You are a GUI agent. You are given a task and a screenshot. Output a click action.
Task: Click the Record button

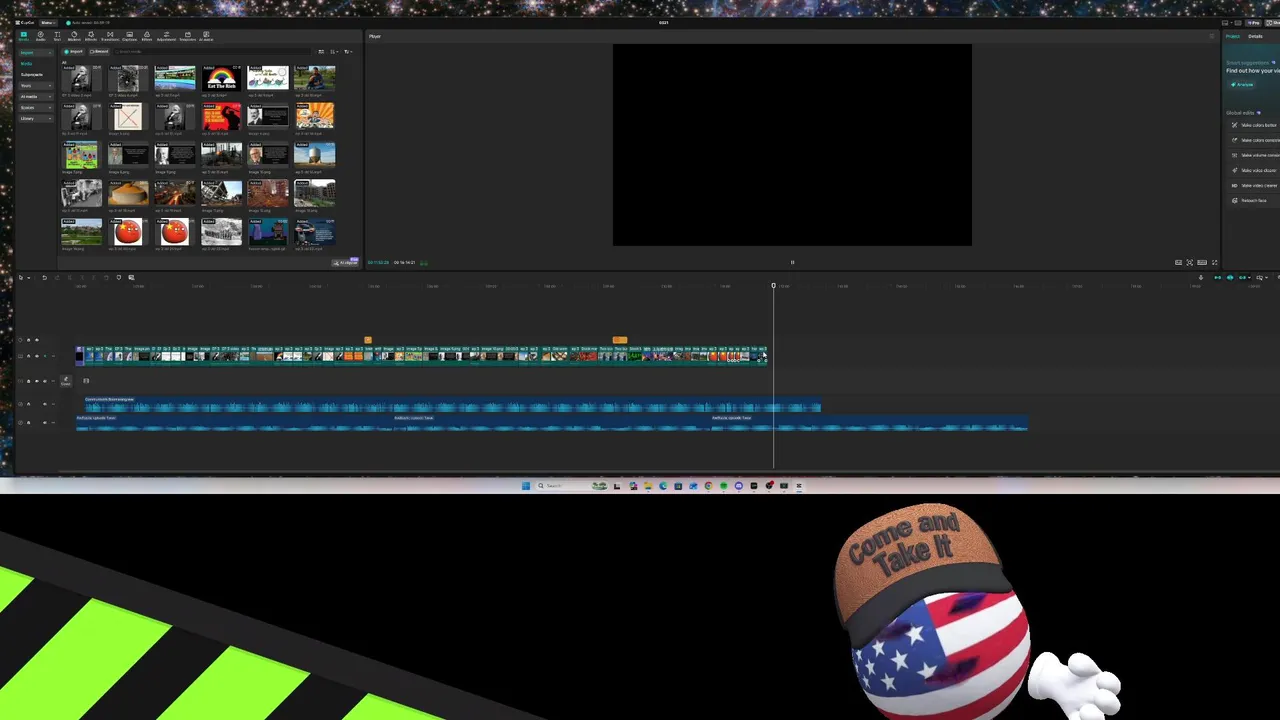(x=99, y=51)
